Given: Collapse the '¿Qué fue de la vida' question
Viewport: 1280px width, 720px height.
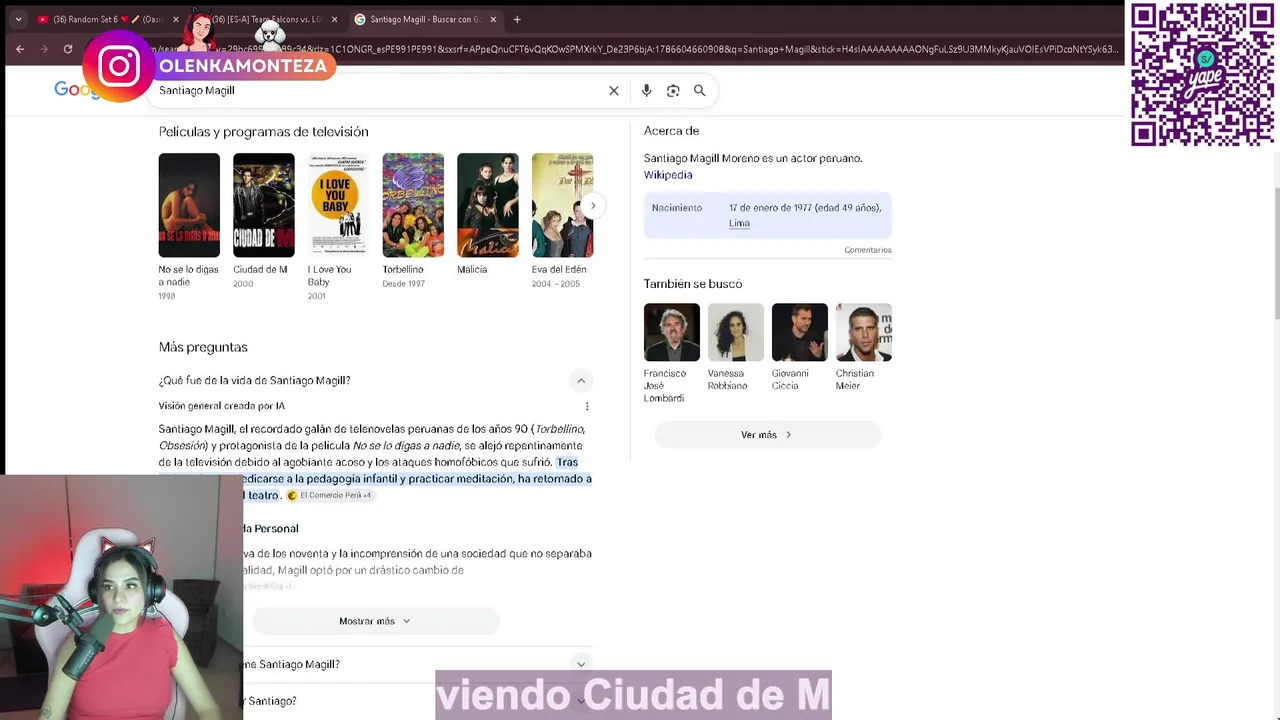Looking at the screenshot, I should [580, 380].
